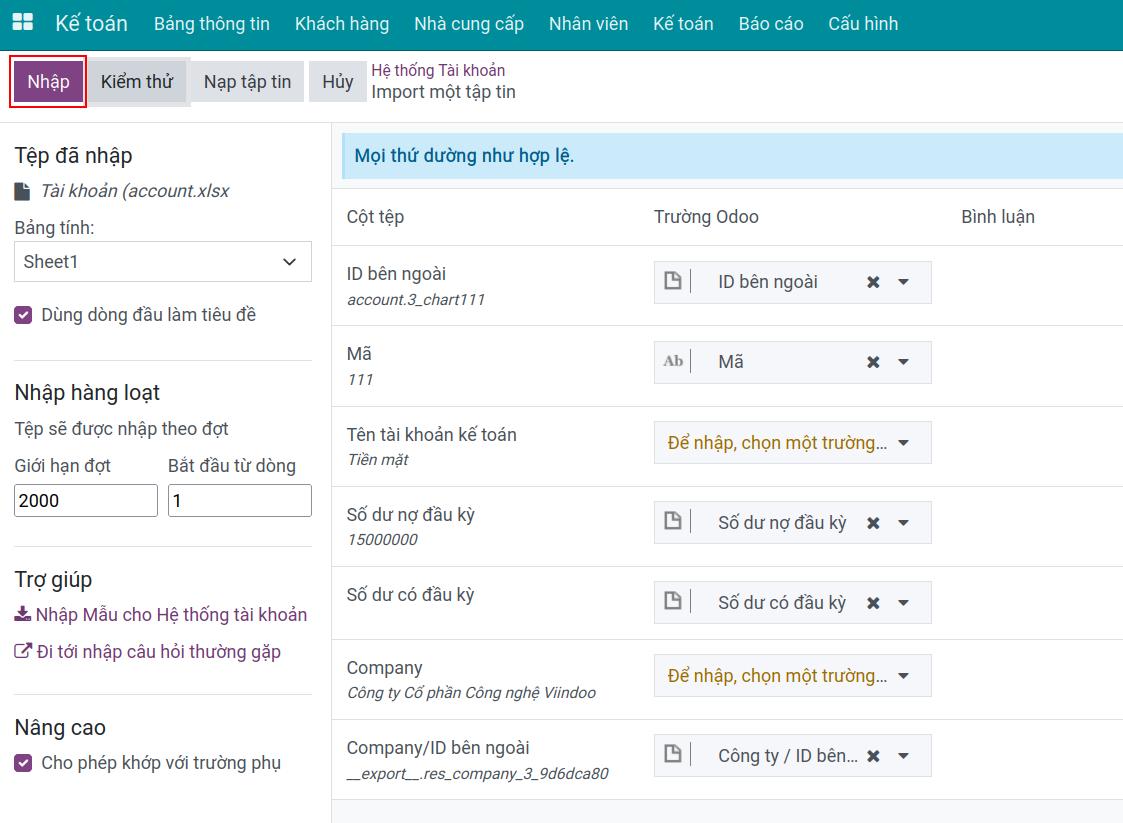Open the Sheet1 spreadsheet dropdown

coord(163,261)
